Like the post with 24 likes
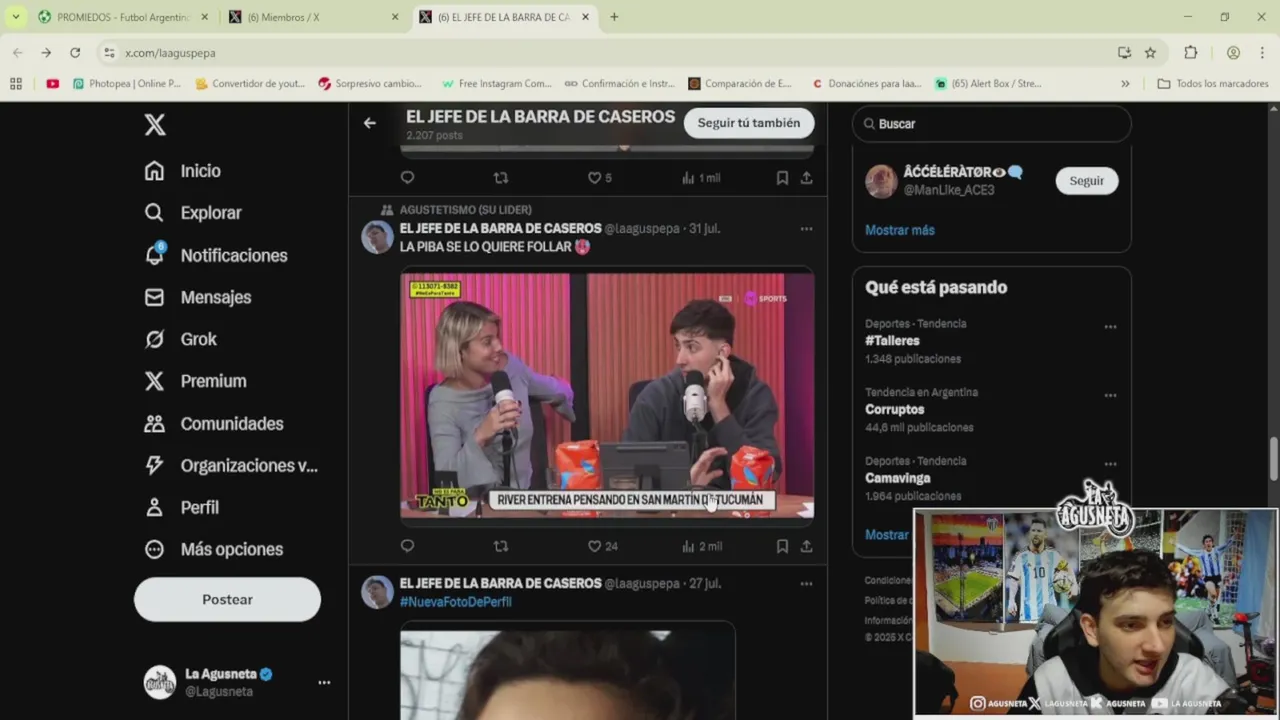This screenshot has height=720, width=1280. (602, 546)
